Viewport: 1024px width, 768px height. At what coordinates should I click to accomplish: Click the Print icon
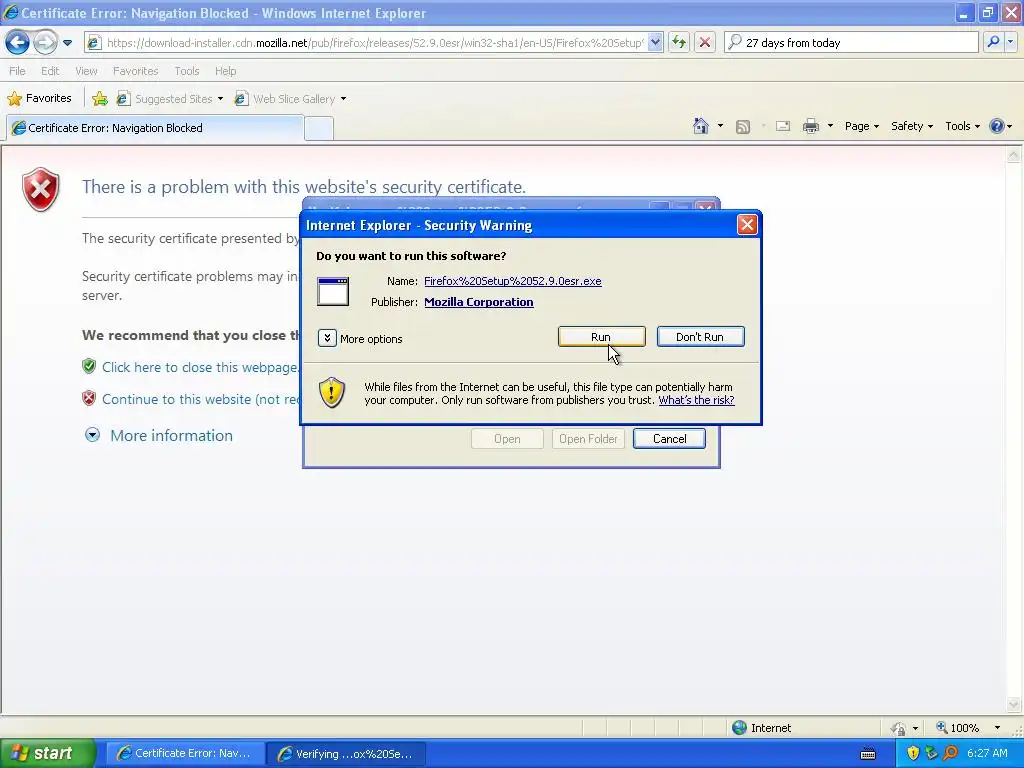pos(810,126)
